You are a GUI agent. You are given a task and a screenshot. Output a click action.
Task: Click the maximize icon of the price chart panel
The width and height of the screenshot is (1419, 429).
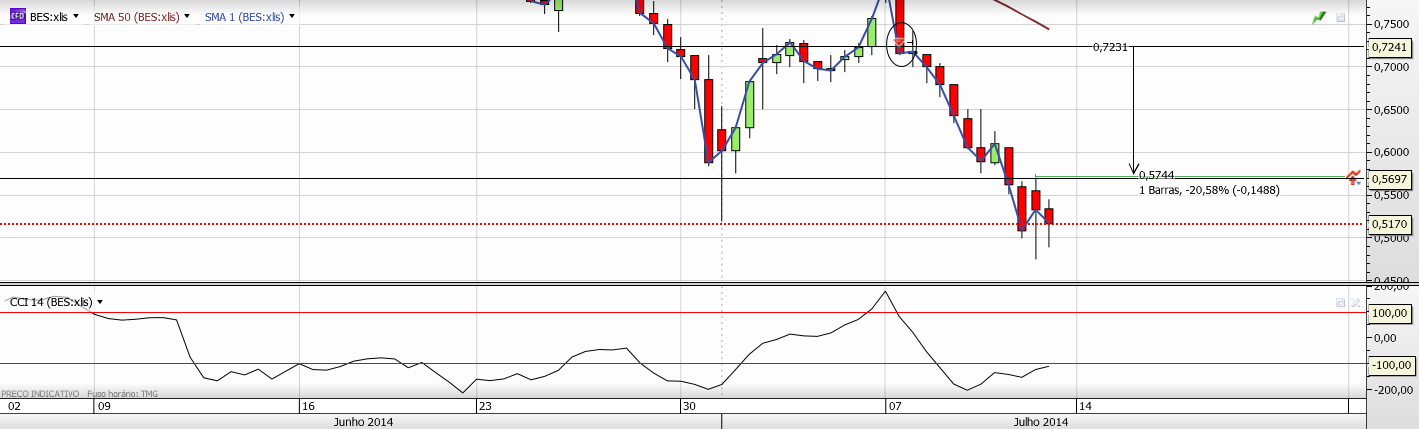(1340, 18)
